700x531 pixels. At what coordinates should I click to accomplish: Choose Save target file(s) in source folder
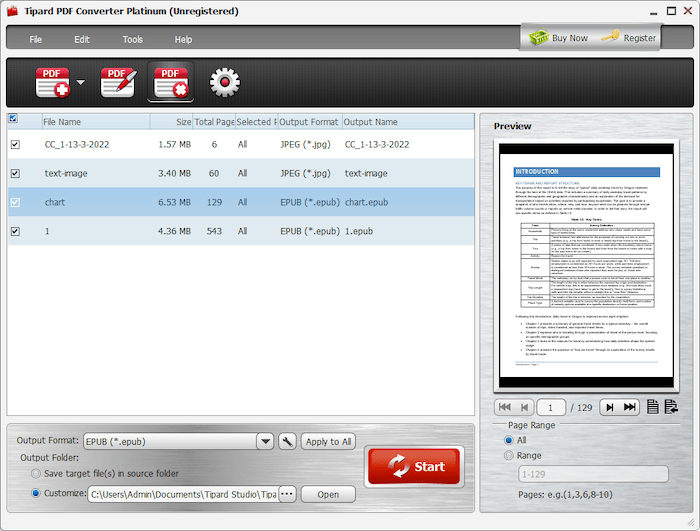[37, 473]
